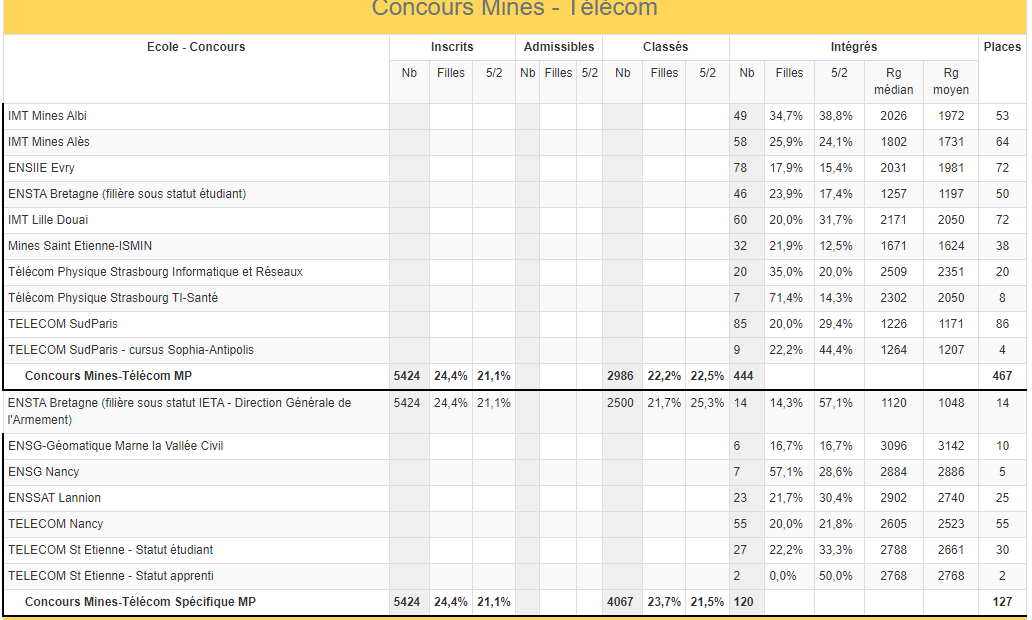
Task: Click the ENSSAT Lannion school name
Action: (54, 498)
